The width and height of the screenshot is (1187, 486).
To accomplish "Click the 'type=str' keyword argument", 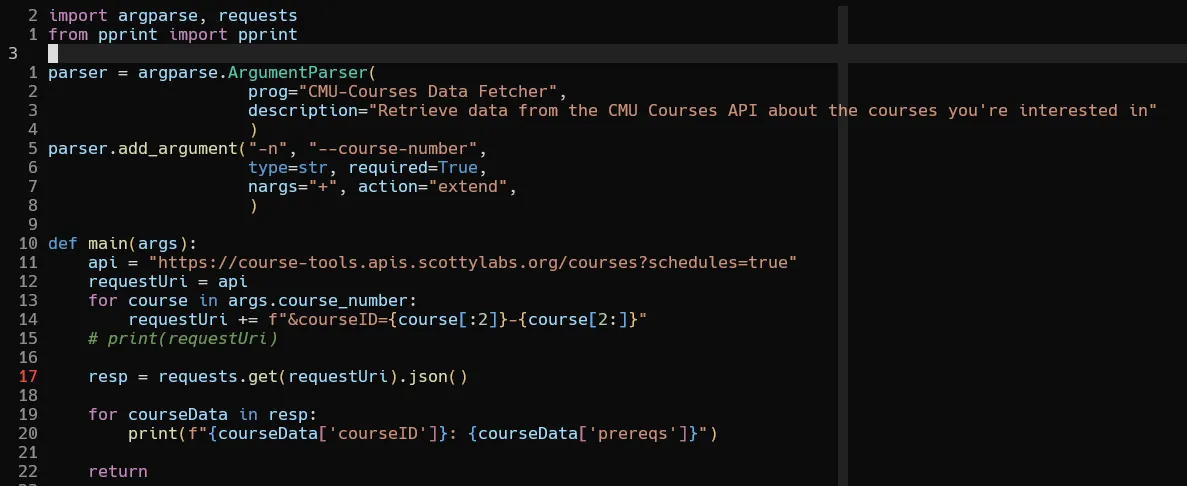I will [x=288, y=167].
